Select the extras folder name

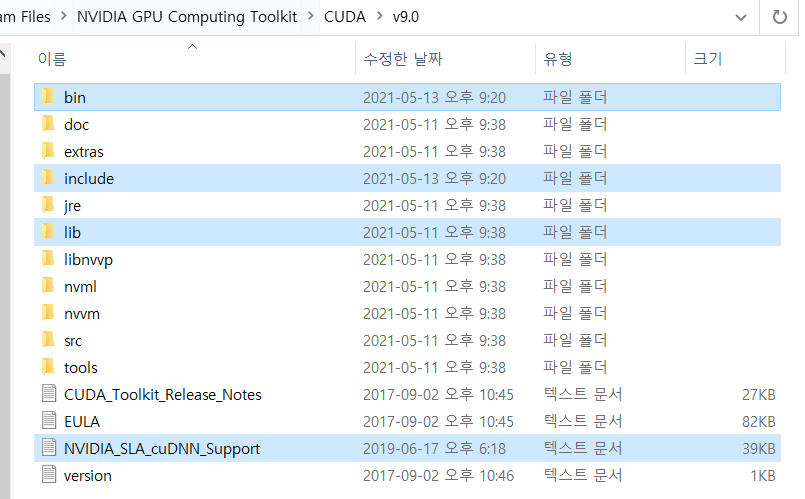pos(84,152)
